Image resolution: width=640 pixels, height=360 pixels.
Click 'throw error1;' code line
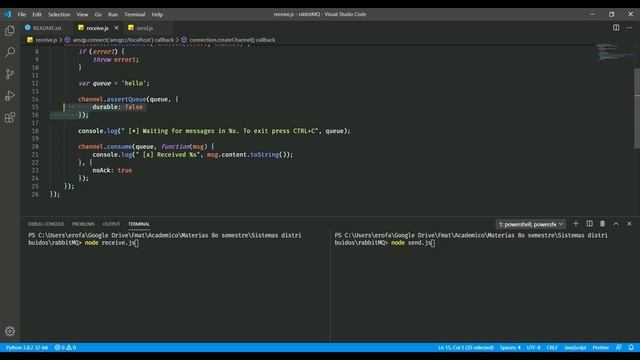[116, 60]
